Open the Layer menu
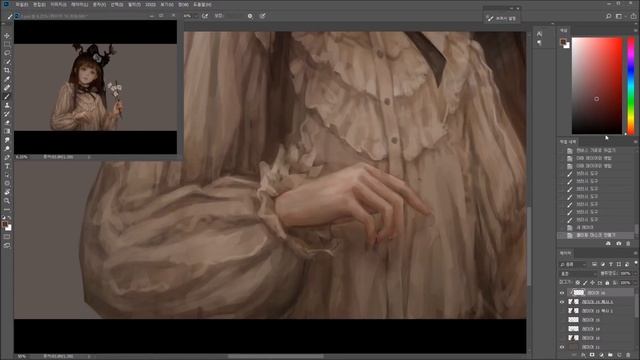Image resolution: width=640 pixels, height=360 pixels. pyautogui.click(x=80, y=4)
